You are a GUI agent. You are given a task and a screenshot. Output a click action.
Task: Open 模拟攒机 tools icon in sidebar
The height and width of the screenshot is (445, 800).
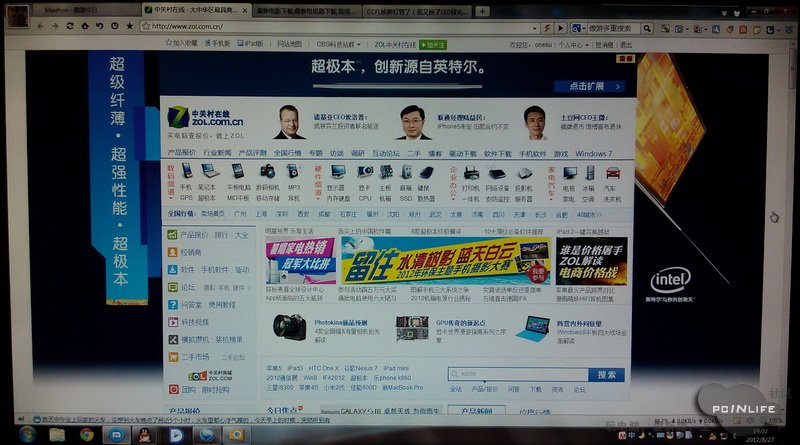coord(173,339)
